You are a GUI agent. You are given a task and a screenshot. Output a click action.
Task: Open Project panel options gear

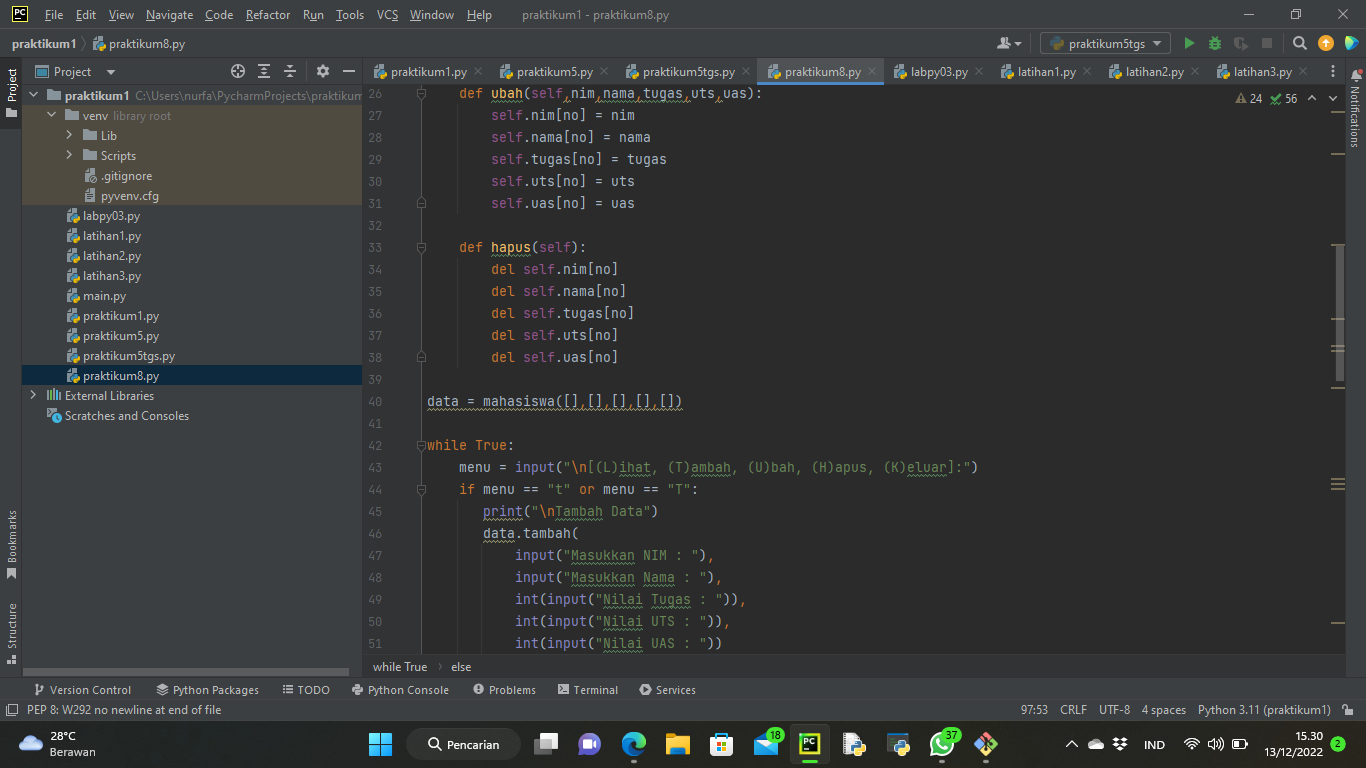tap(322, 71)
